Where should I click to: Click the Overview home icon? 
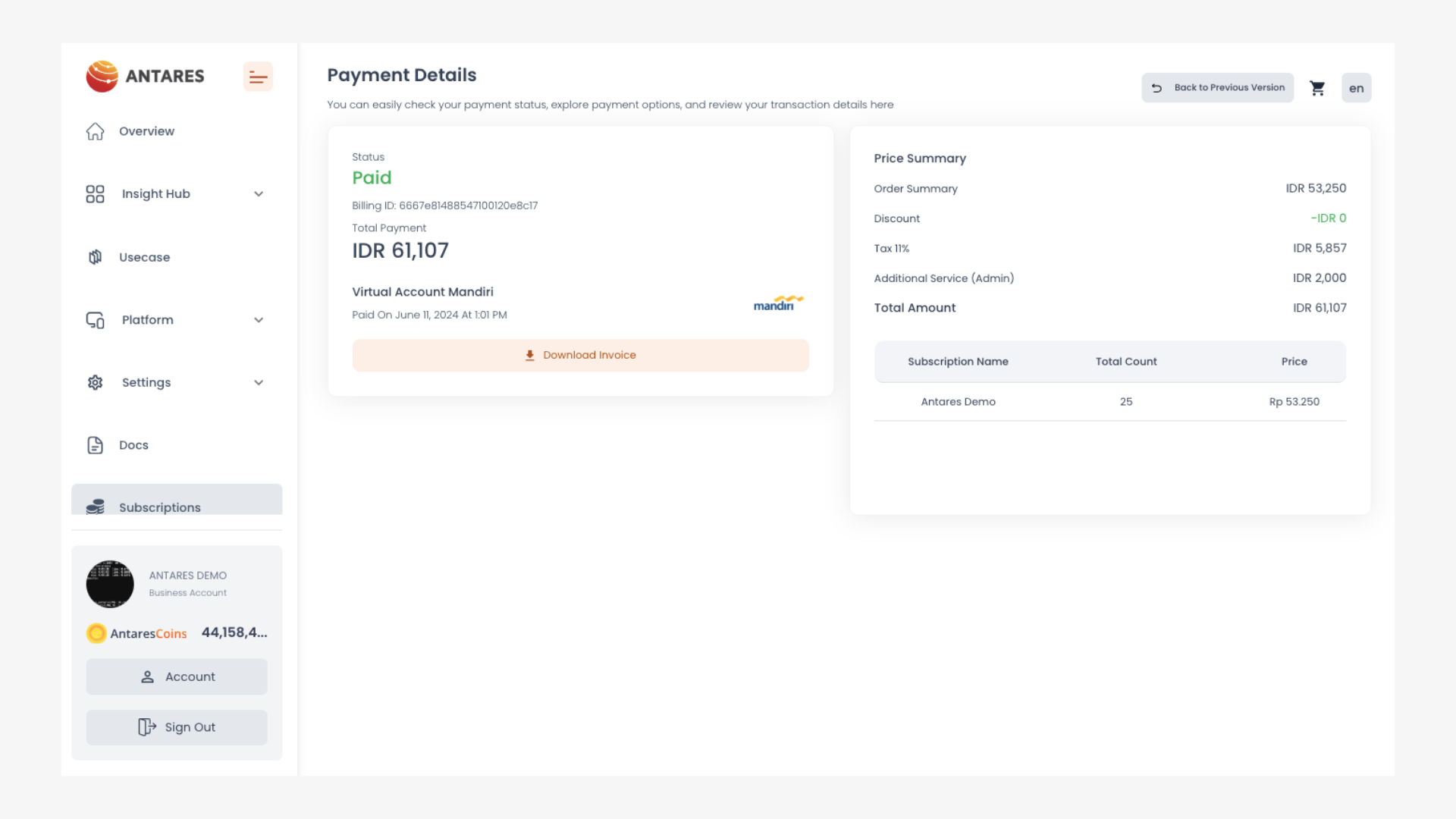tap(95, 131)
